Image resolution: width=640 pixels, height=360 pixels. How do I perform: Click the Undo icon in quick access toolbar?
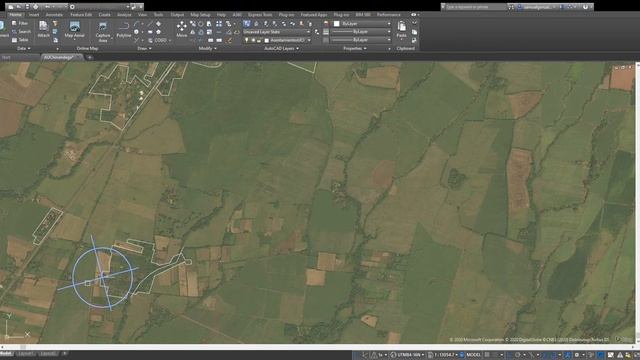[x=47, y=7]
